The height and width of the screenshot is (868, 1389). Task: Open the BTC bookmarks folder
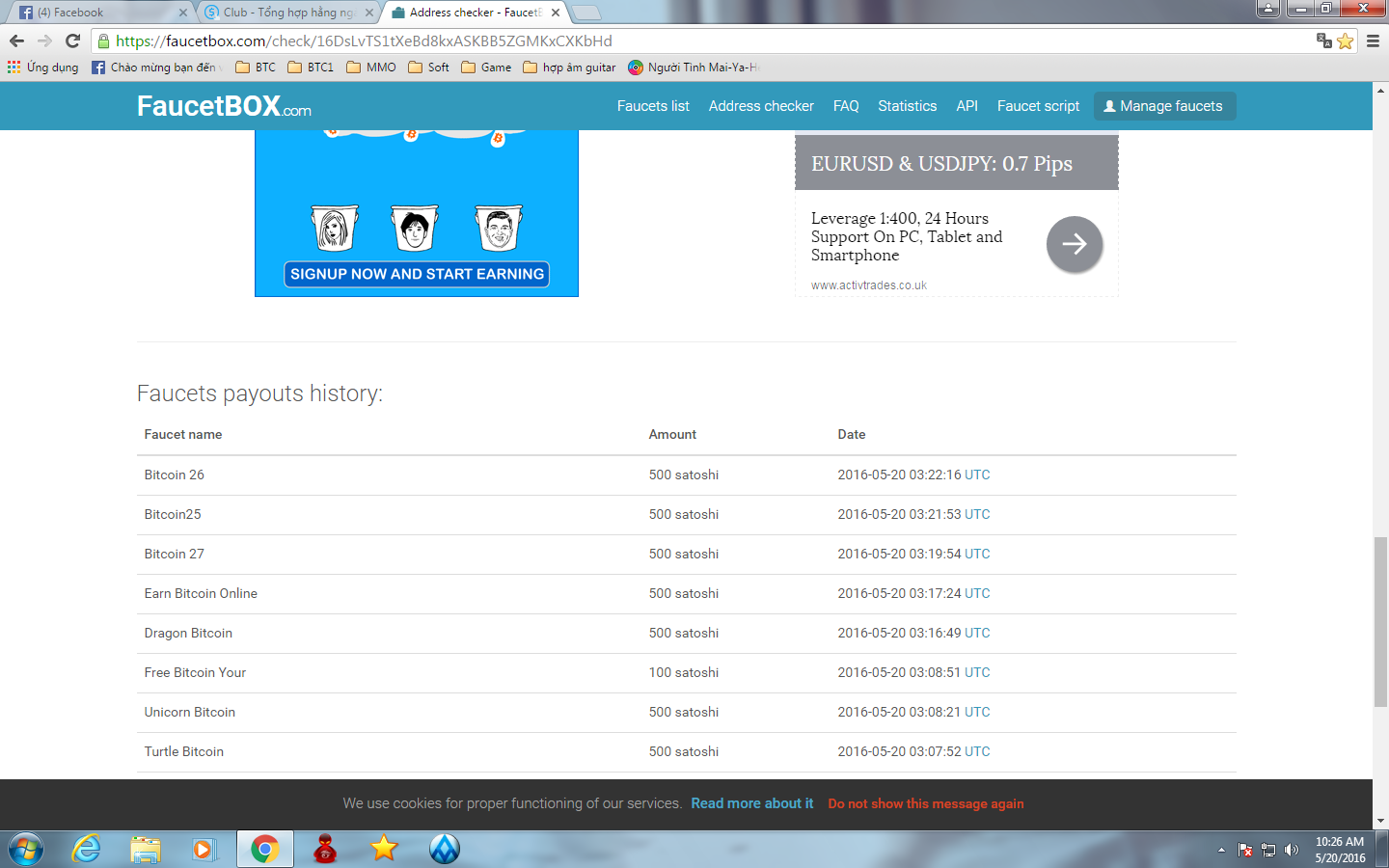(x=256, y=68)
